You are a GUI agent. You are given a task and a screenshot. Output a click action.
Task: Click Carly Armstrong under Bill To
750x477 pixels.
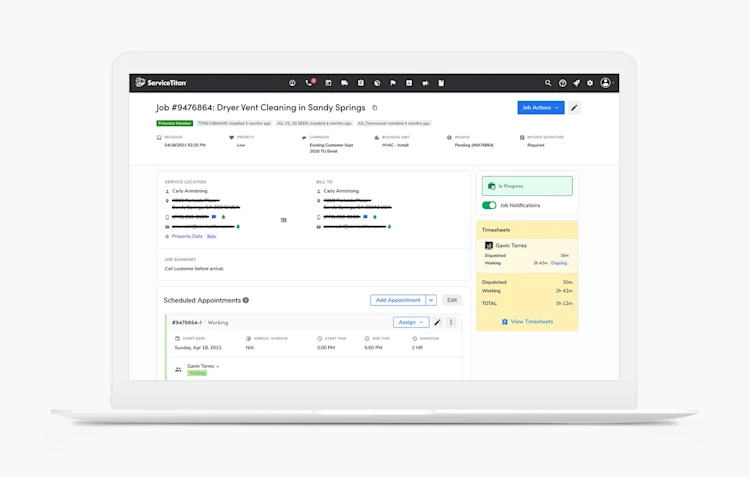341,191
